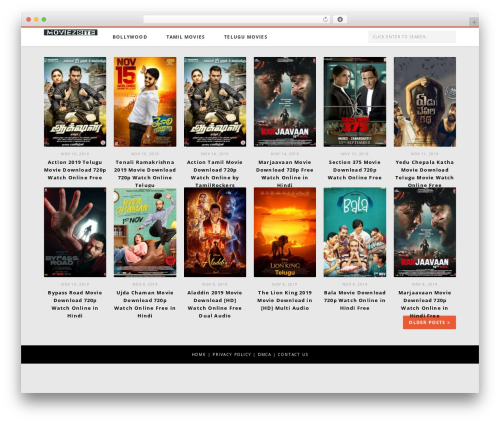Open the Aladdin poster thumbnail

point(215,232)
